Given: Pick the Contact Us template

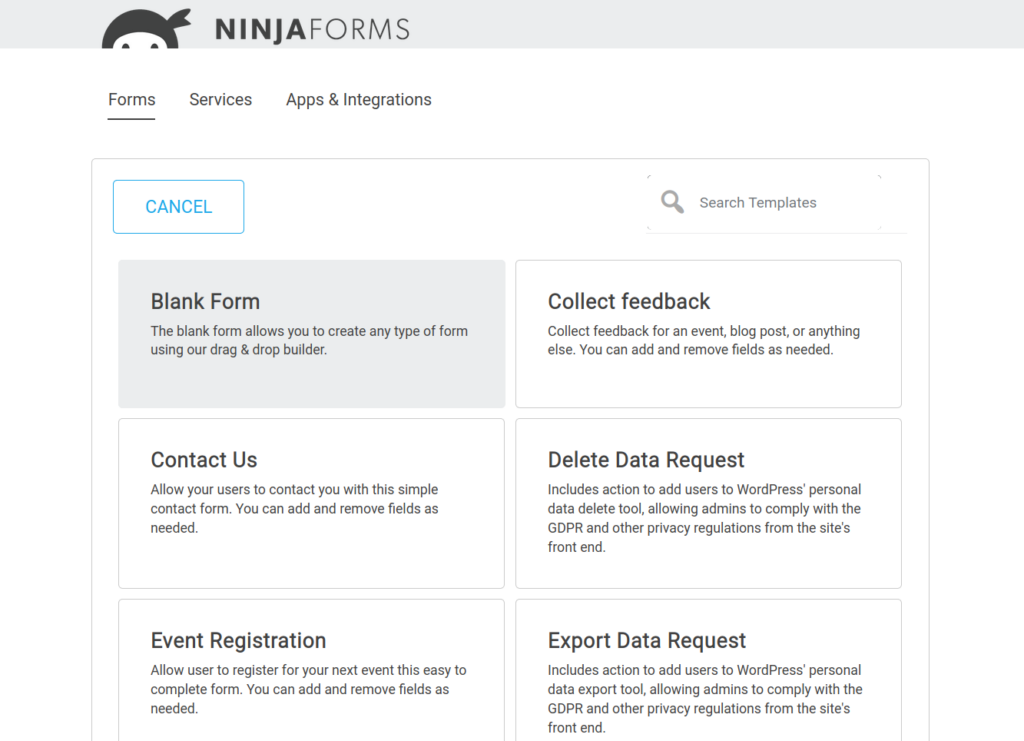Looking at the screenshot, I should [x=312, y=503].
